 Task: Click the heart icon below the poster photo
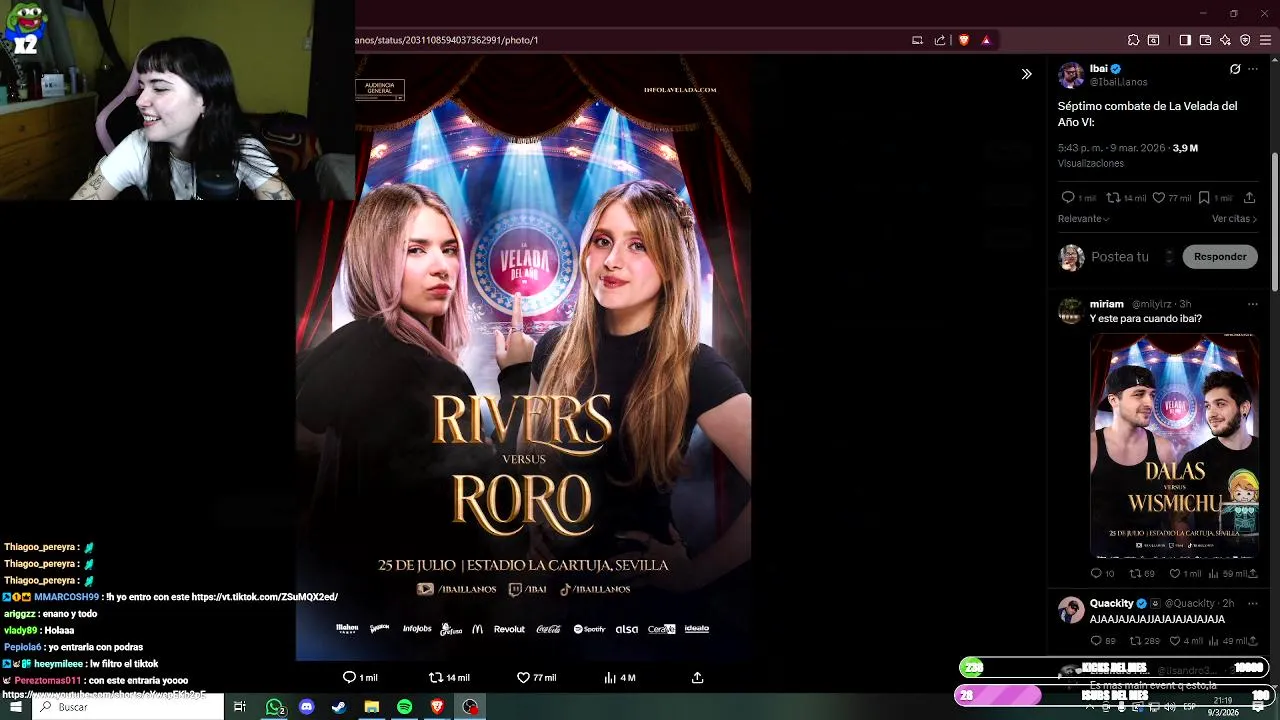(523, 677)
